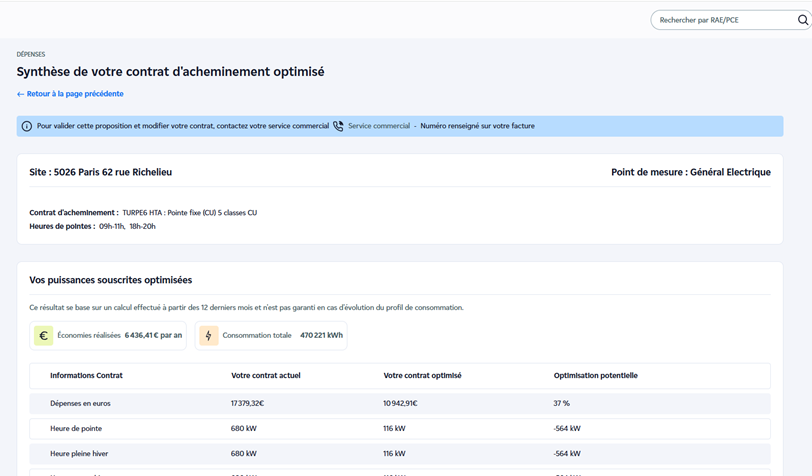Viewport: 812px width, 476px height.
Task: Select the Informations Contrat column header
Action: (86, 376)
